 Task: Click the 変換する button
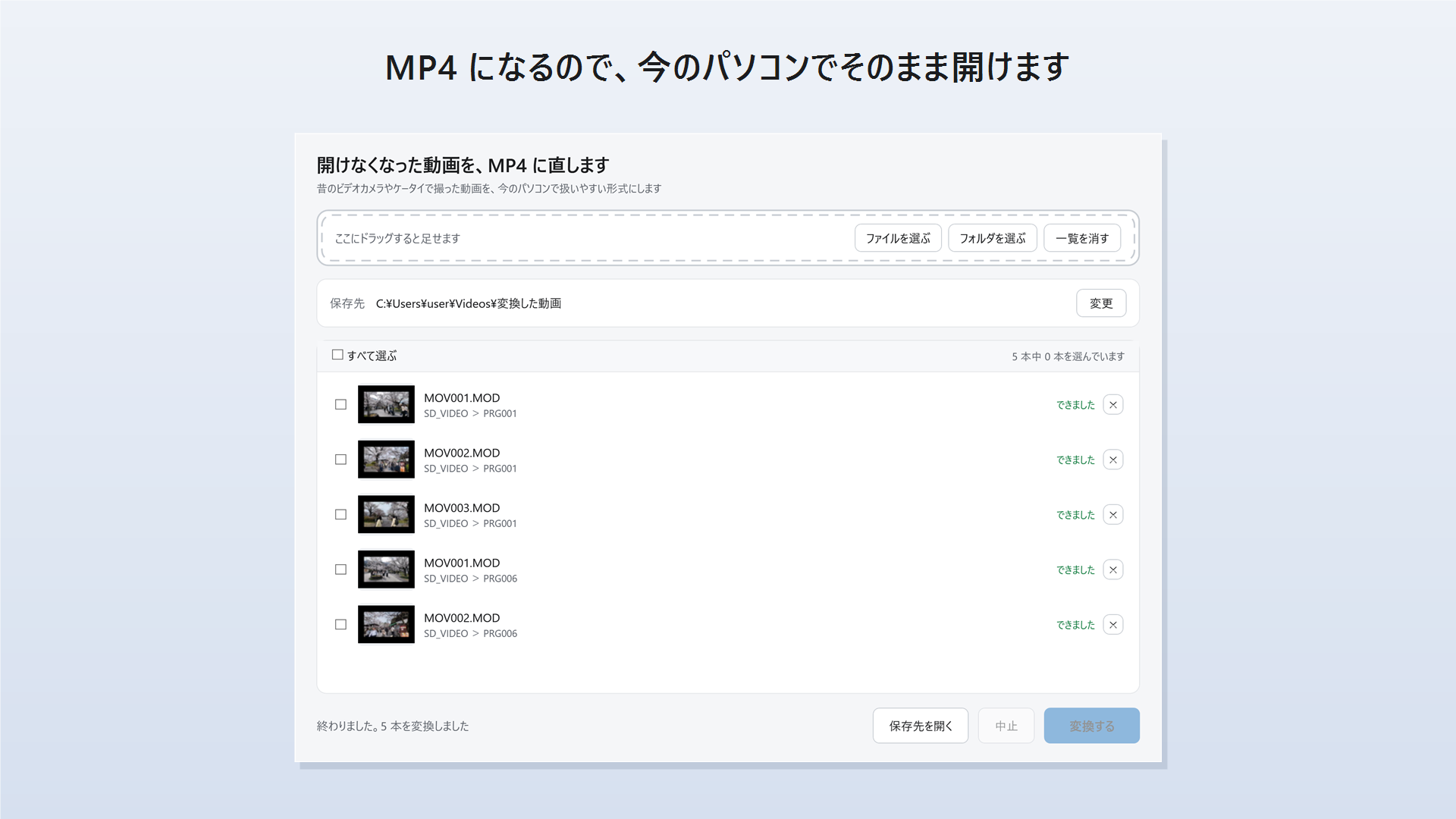pos(1091,726)
